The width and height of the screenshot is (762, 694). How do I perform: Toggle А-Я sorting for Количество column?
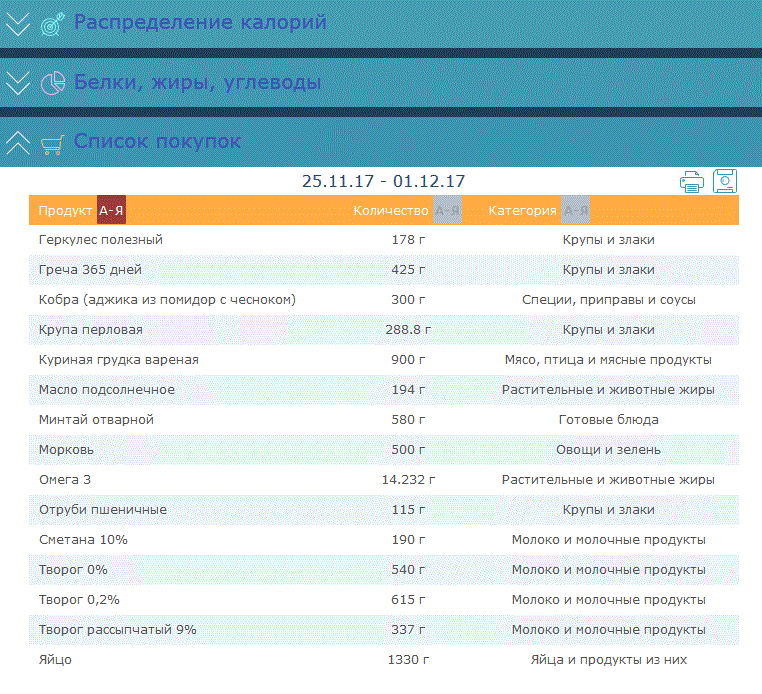click(447, 210)
